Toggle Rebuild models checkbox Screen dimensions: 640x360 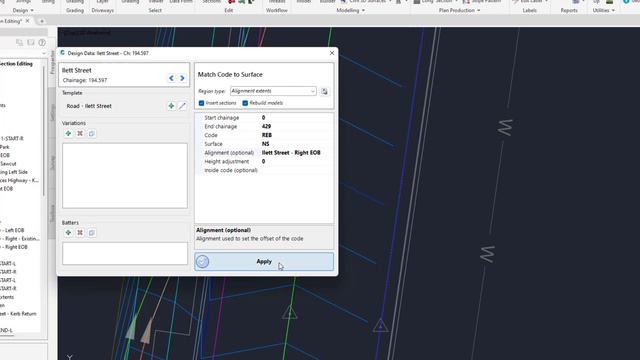coord(245,103)
